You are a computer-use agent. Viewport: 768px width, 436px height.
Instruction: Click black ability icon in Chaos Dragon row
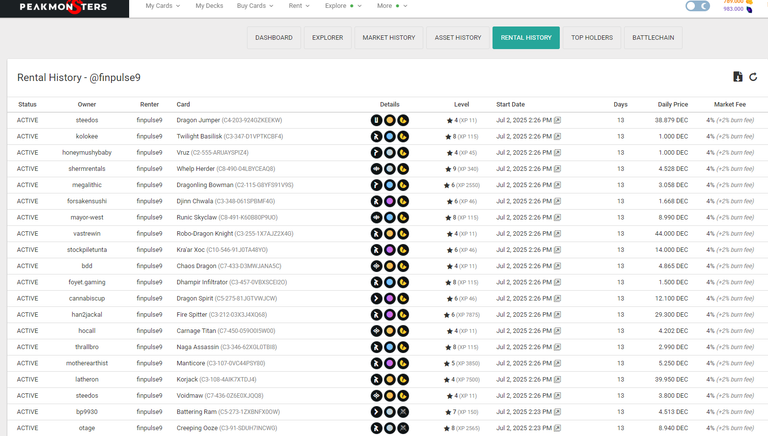coord(376,266)
